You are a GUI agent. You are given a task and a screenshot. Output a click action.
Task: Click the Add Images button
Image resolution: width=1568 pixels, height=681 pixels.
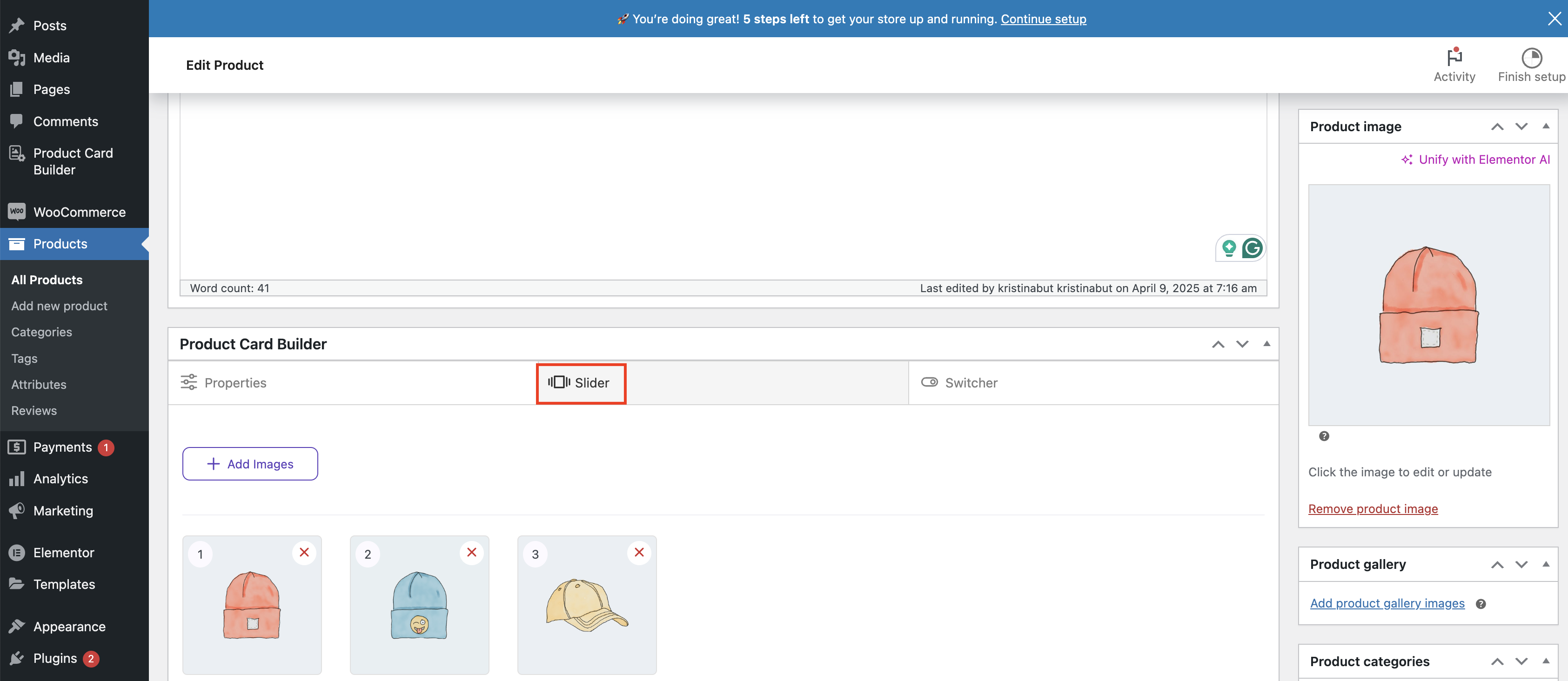click(250, 464)
